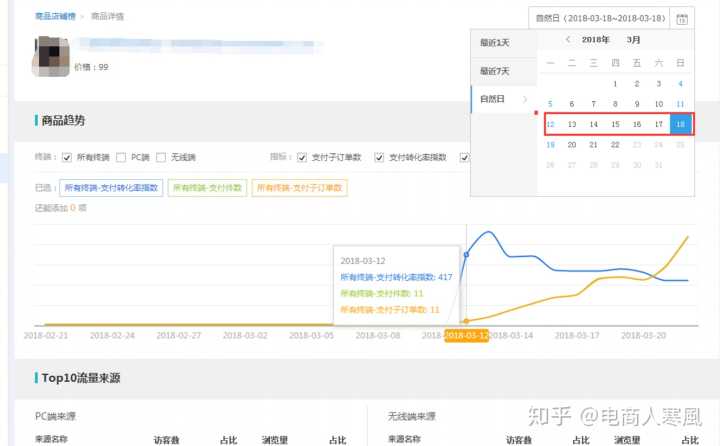The image size is (720, 446).
Task: Toggle the 所有终端 checkbox
Action: 67,157
